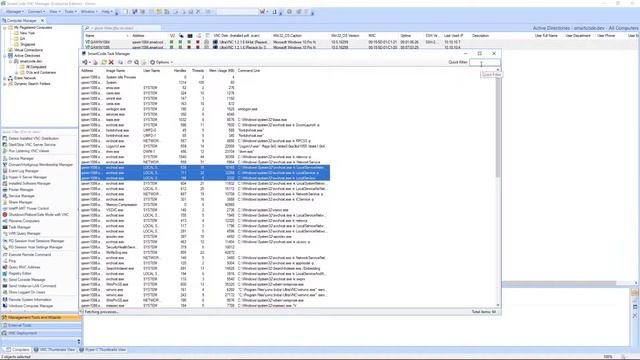This screenshot has height=360, width=640.
Task: Open Rename Computers tool
Action: [x=21, y=221]
